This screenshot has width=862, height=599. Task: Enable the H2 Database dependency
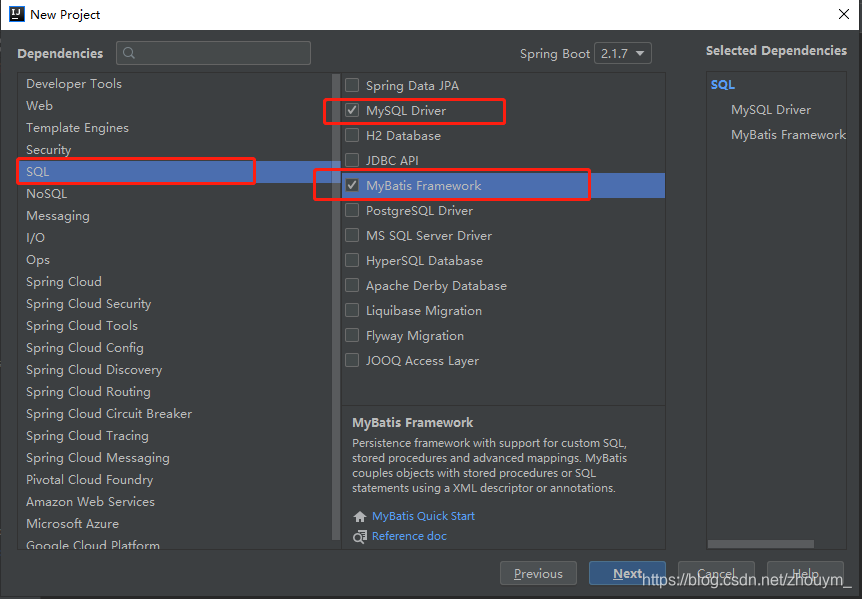[x=352, y=135]
